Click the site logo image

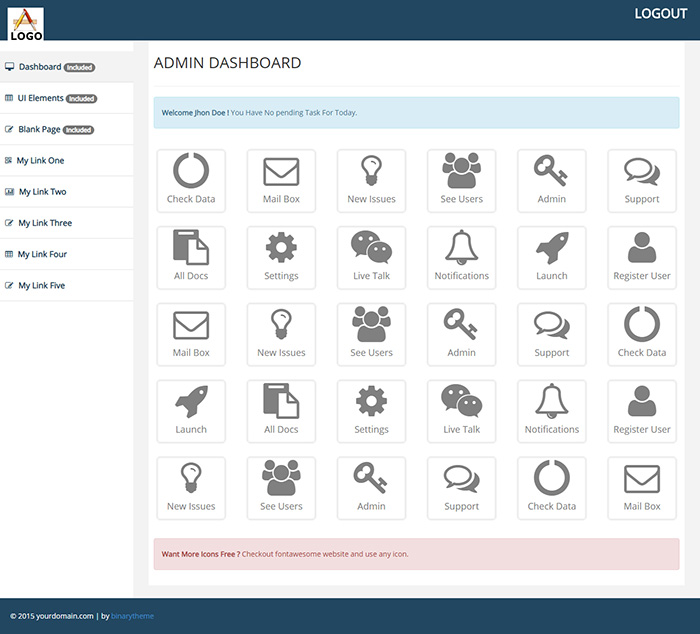tap(26, 24)
